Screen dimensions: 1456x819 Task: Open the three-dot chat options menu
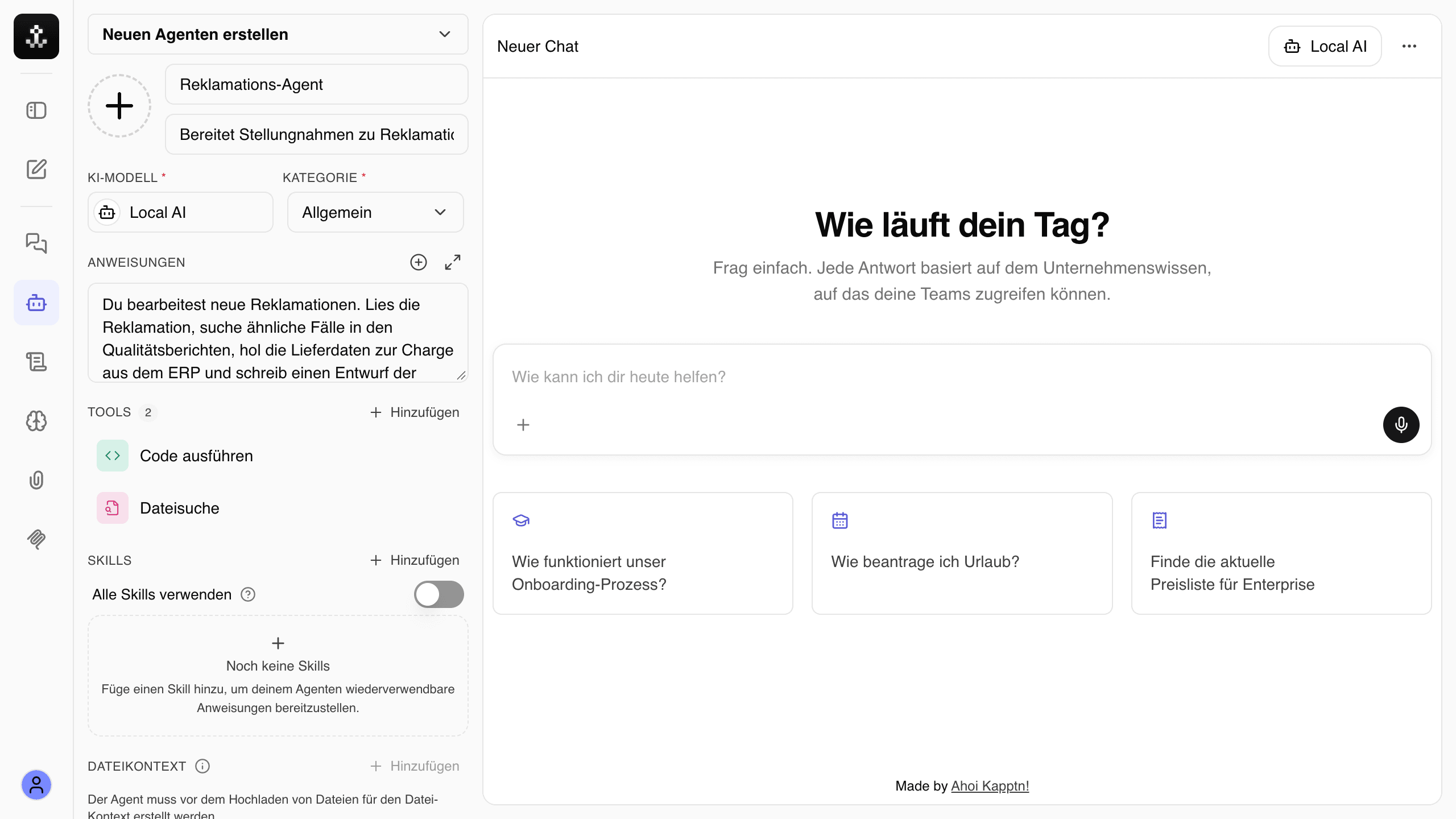point(1409,46)
